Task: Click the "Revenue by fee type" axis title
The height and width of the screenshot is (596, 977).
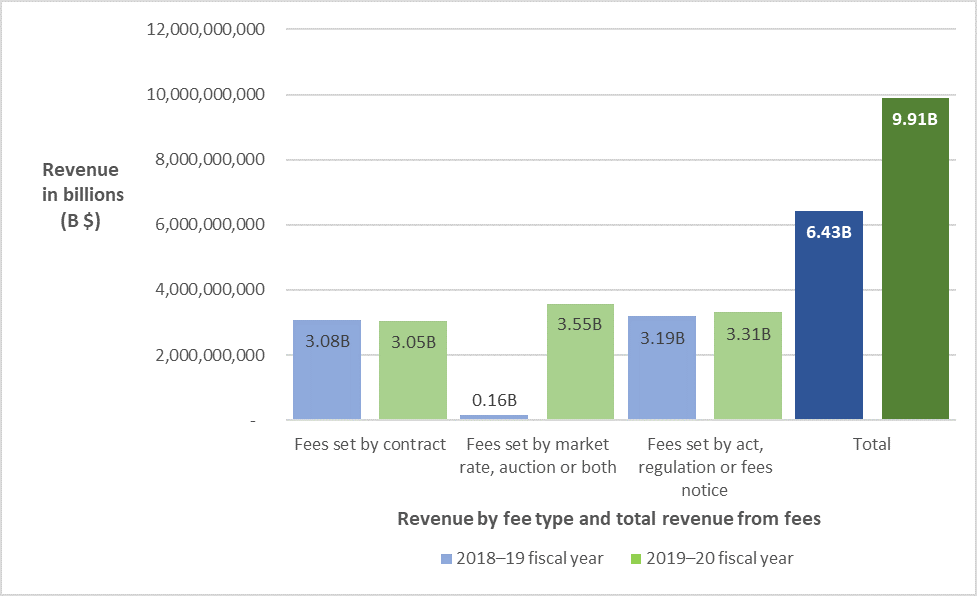Action: 609,519
